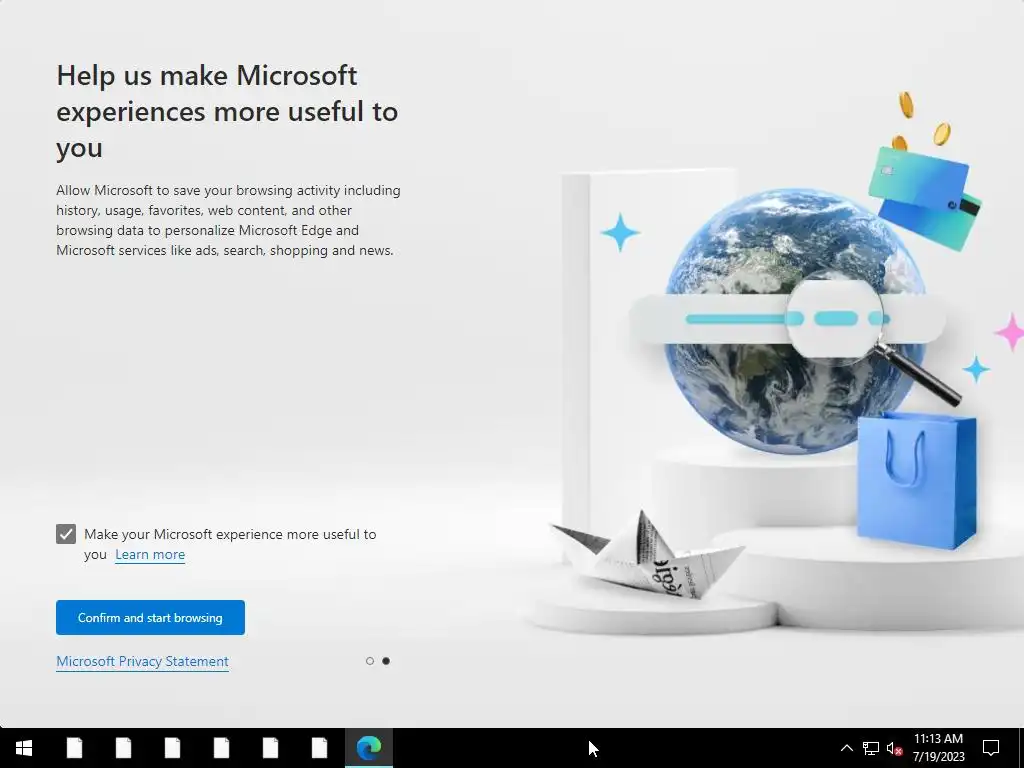
Task: Open network status icon in system tray
Action: point(871,748)
